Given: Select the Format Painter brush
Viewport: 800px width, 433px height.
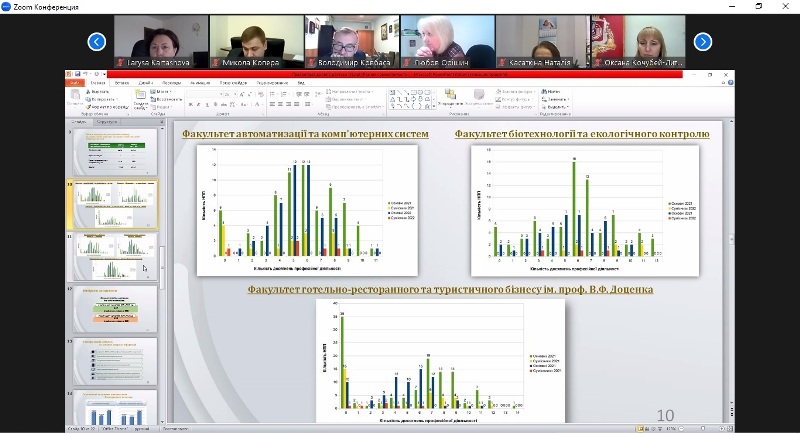Looking at the screenshot, I should coord(108,107).
